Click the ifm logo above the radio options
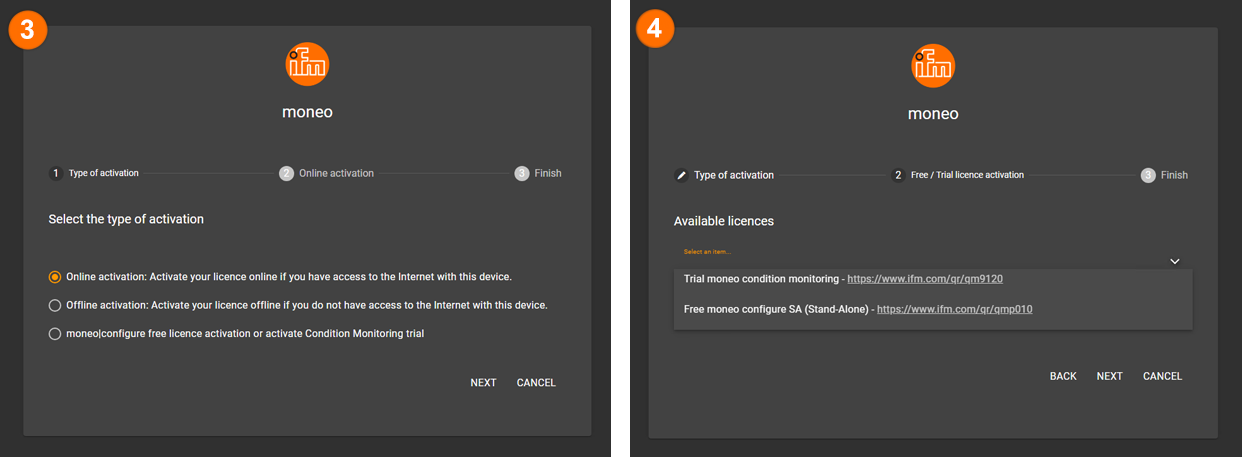Viewport: 1242px width, 457px height. [x=307, y=65]
